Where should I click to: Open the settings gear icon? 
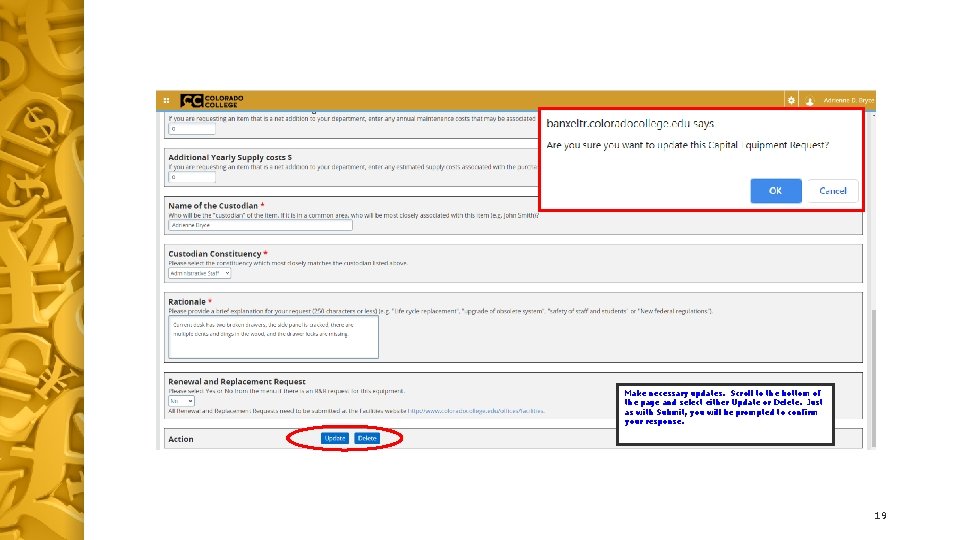pos(791,100)
